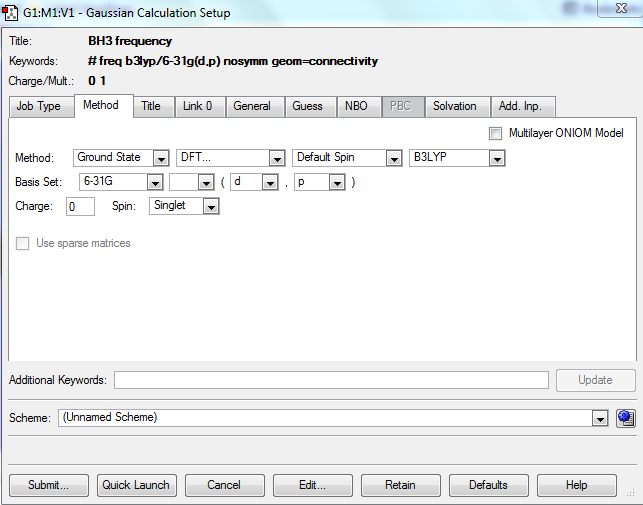Image resolution: width=643 pixels, height=505 pixels.
Task: Open the Ground State method dropdown
Action: (x=121, y=158)
